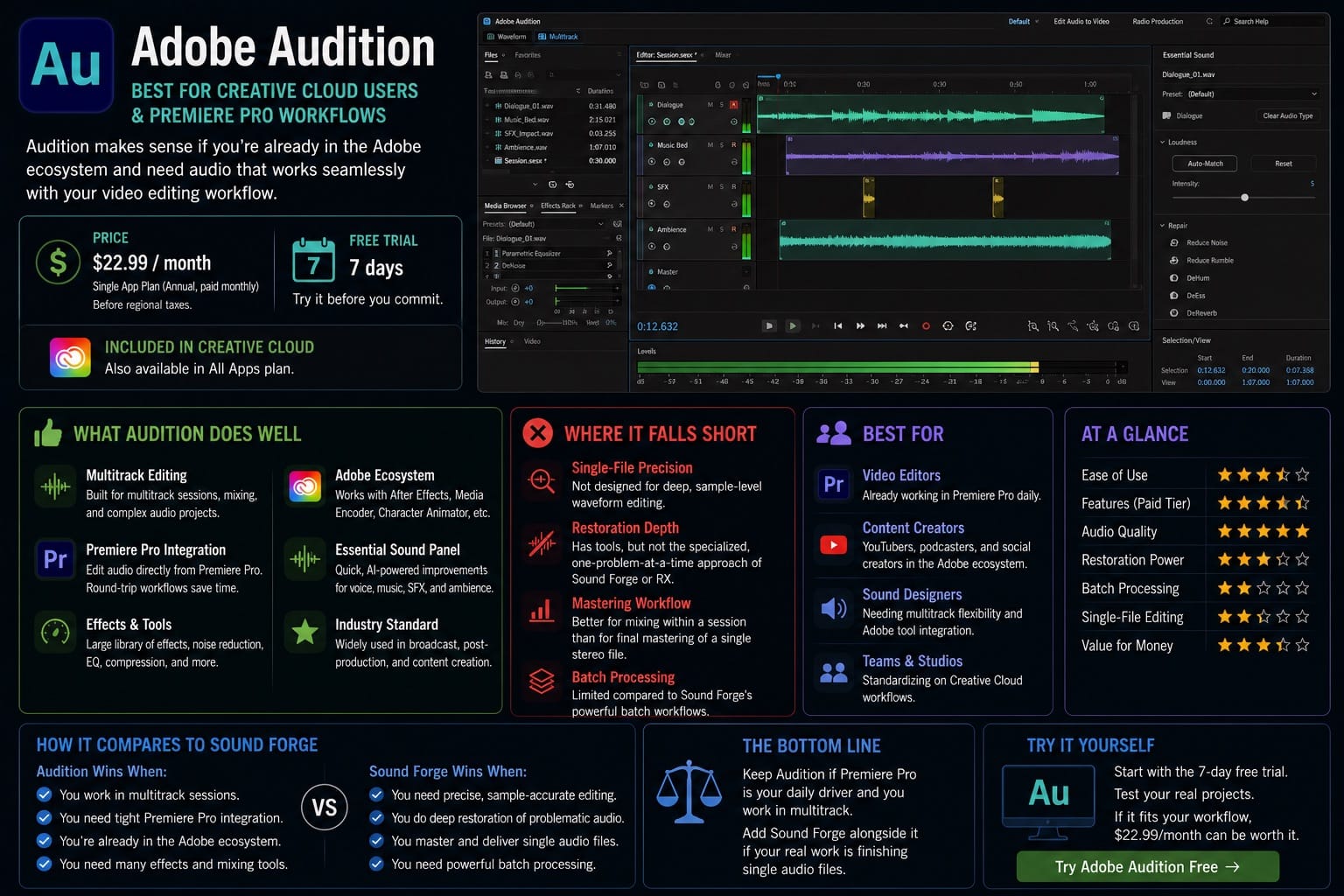Image resolution: width=1344 pixels, height=896 pixels.
Task: Click the YouTube icon beside Content Creators
Action: (x=834, y=545)
